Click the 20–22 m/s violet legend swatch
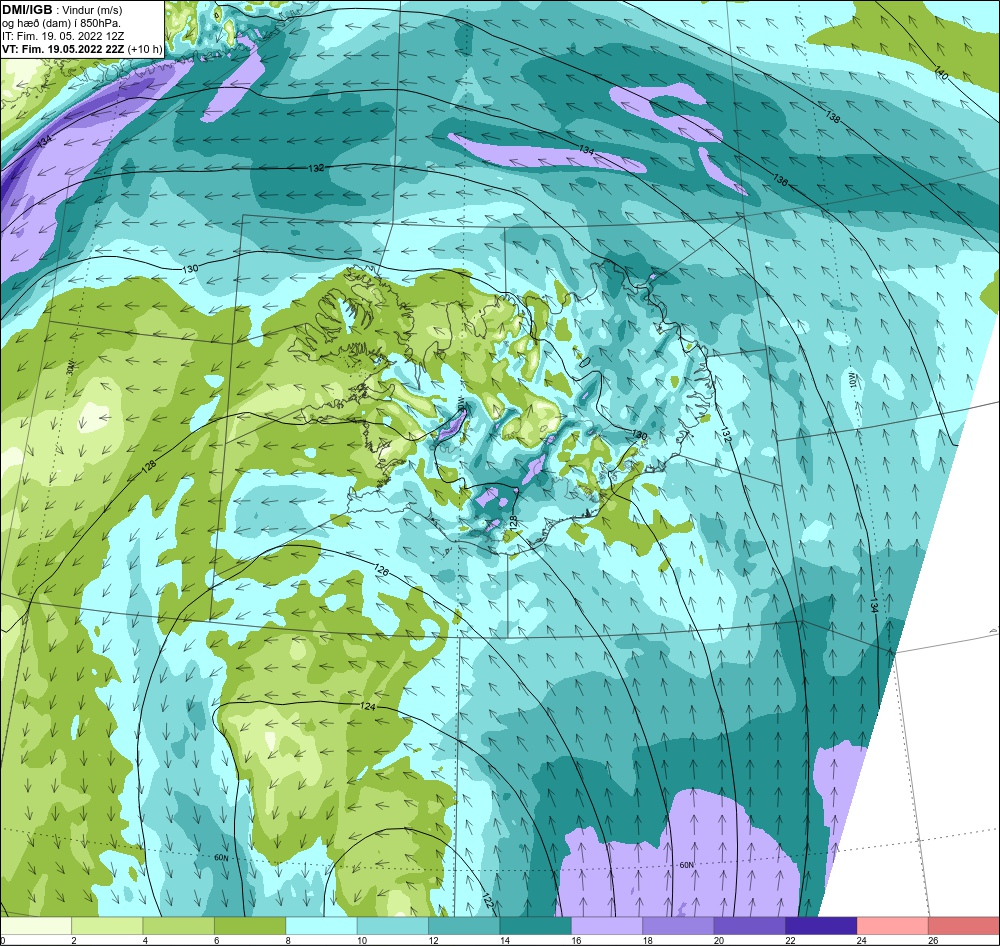The image size is (1000, 946). 750,925
